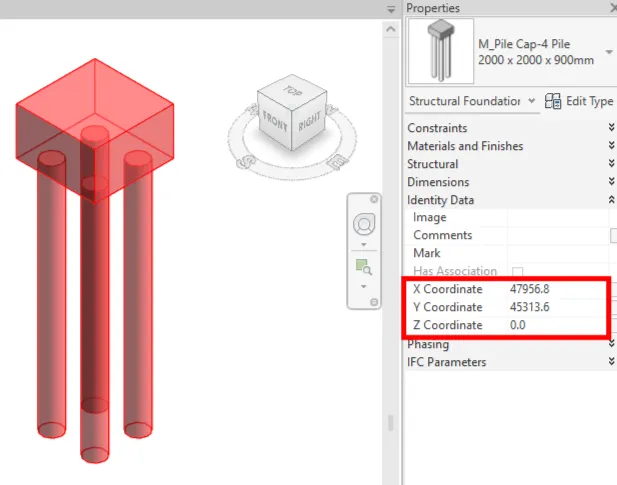
Task: Open the Steering Wheels navigation tool
Action: coord(365,224)
